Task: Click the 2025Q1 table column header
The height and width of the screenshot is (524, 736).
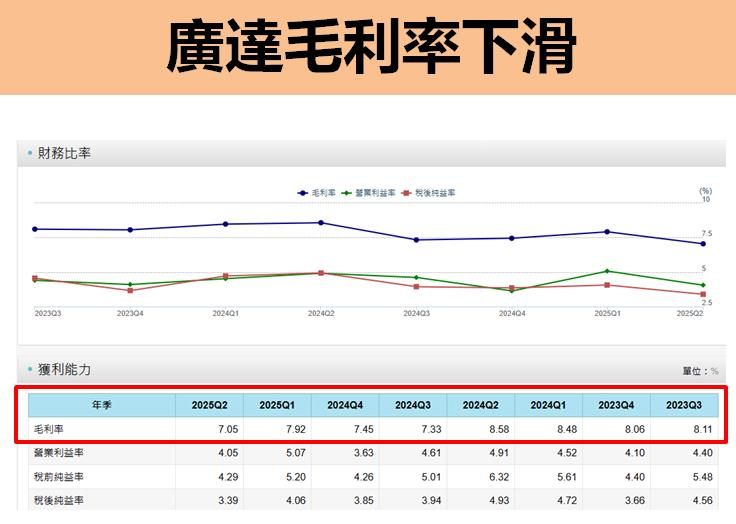Action: [x=277, y=405]
